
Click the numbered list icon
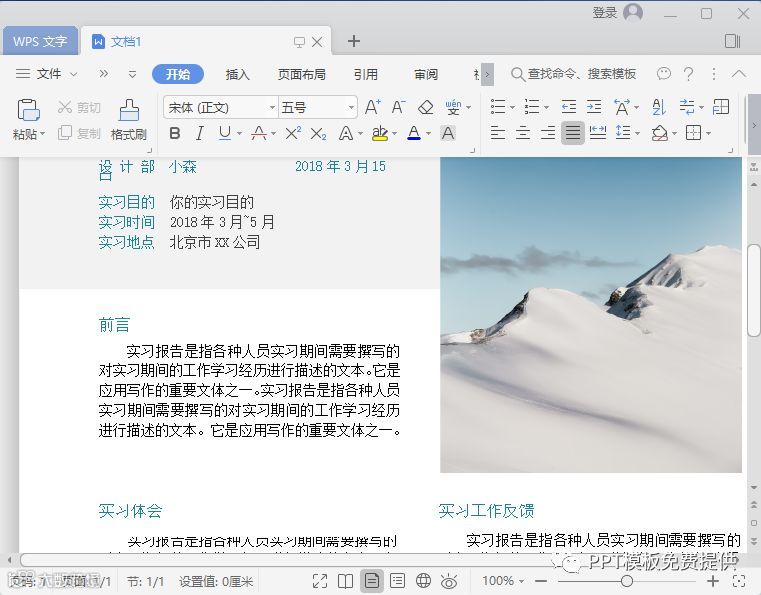[x=532, y=107]
